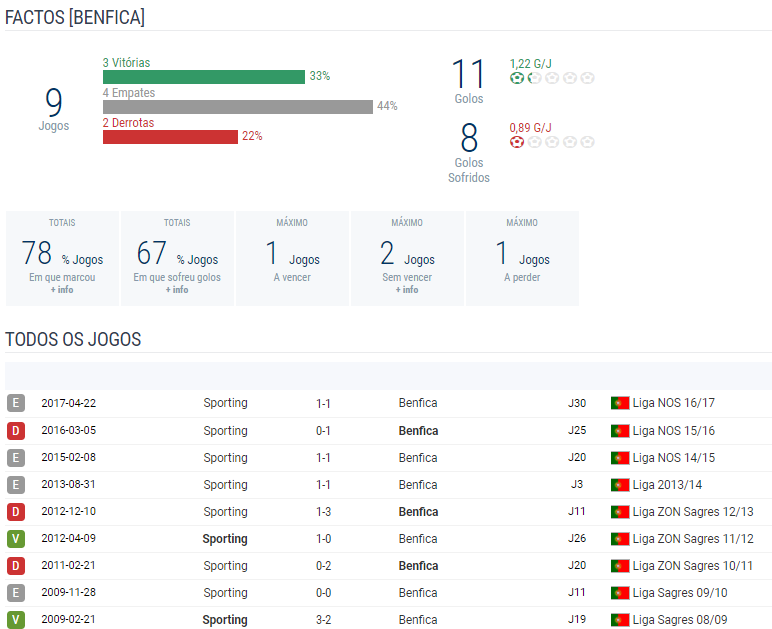The height and width of the screenshot is (629, 772).
Task: Click the D result badge for 2012-12-10
Action: pyautogui.click(x=16, y=512)
